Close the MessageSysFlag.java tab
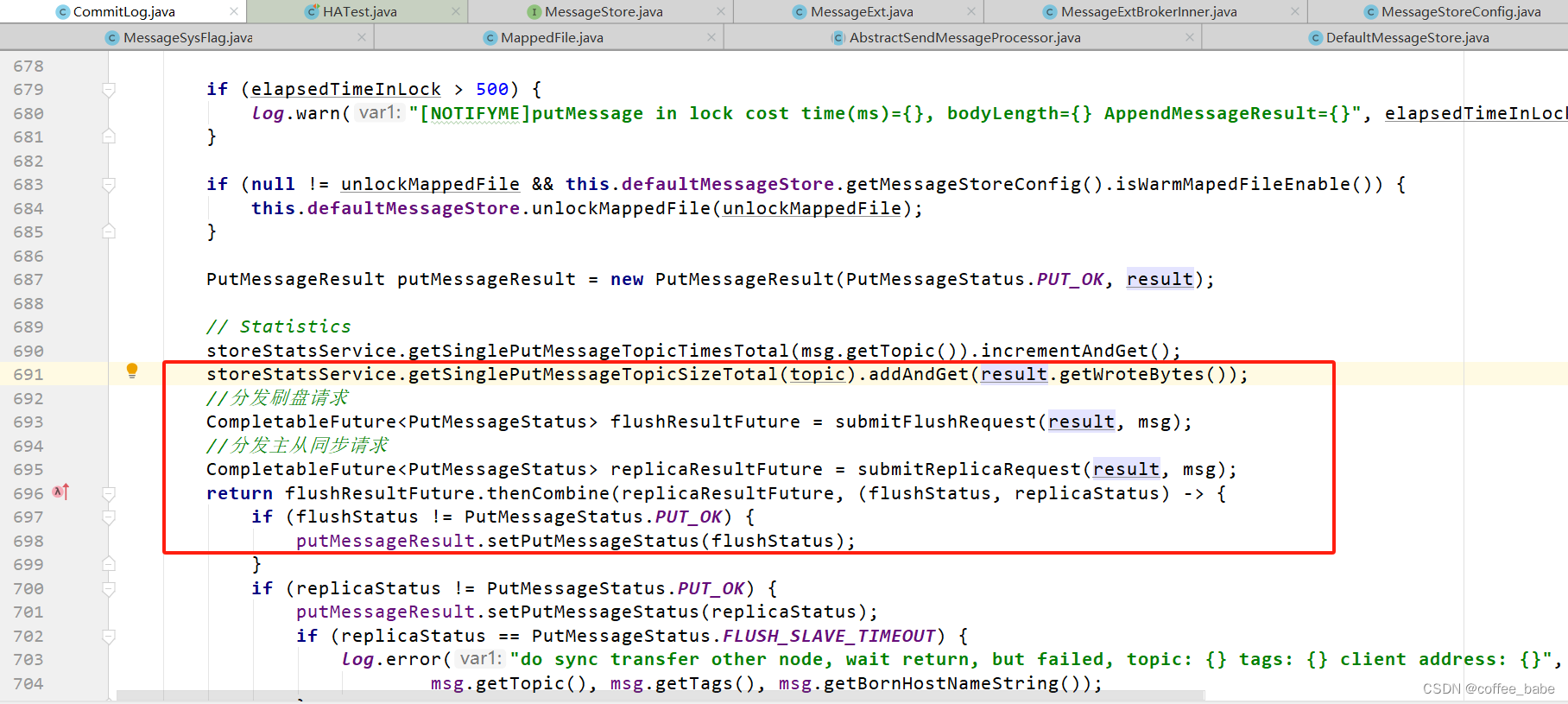Viewport: 1568px width, 704px height. click(362, 37)
